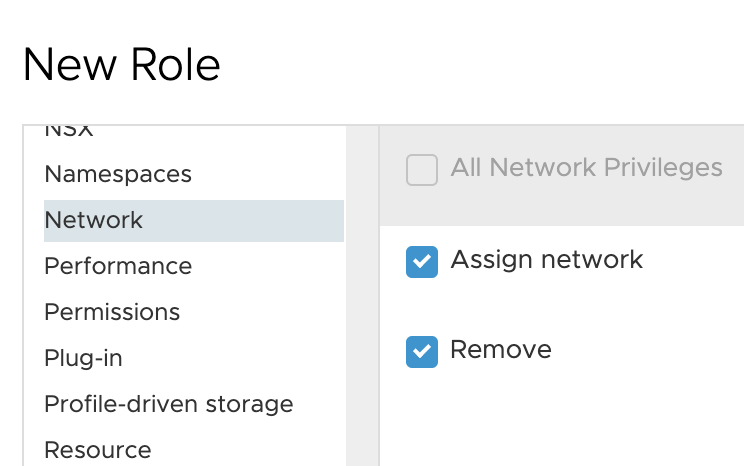Uncheck the Remove privilege checkbox
This screenshot has height=466, width=744.
pyautogui.click(x=421, y=352)
